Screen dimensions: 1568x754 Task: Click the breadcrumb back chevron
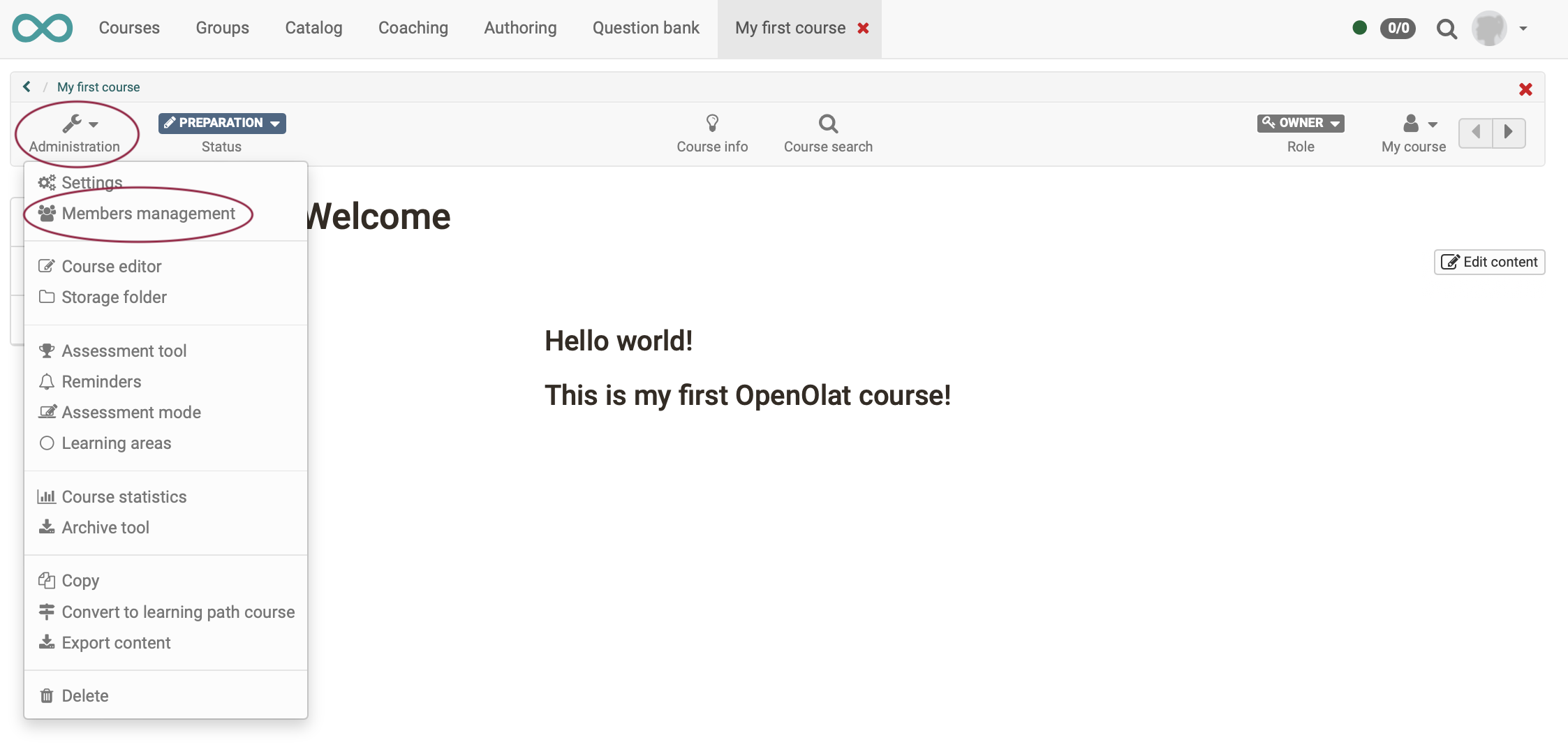point(27,87)
